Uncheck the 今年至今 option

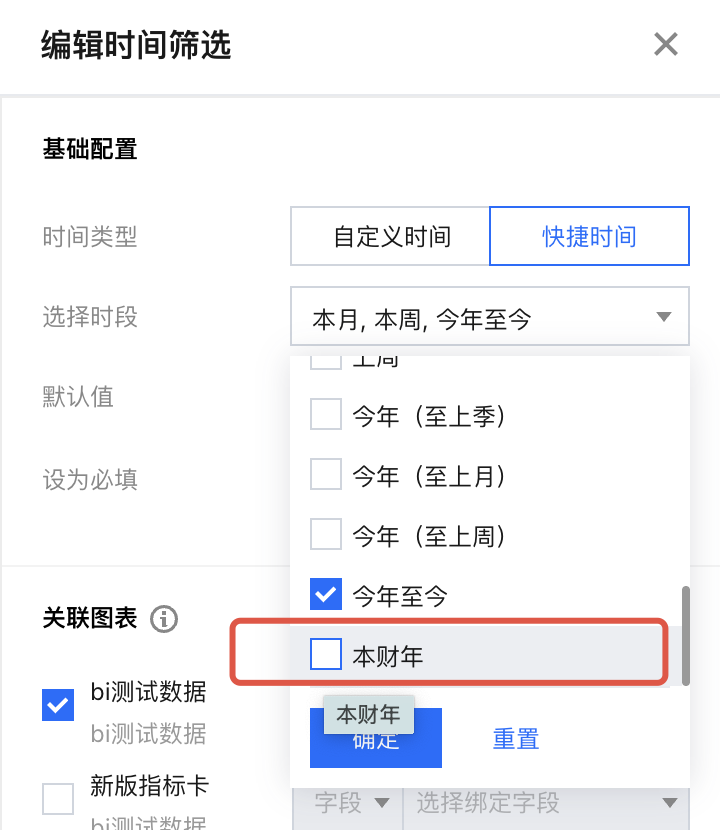click(x=326, y=595)
